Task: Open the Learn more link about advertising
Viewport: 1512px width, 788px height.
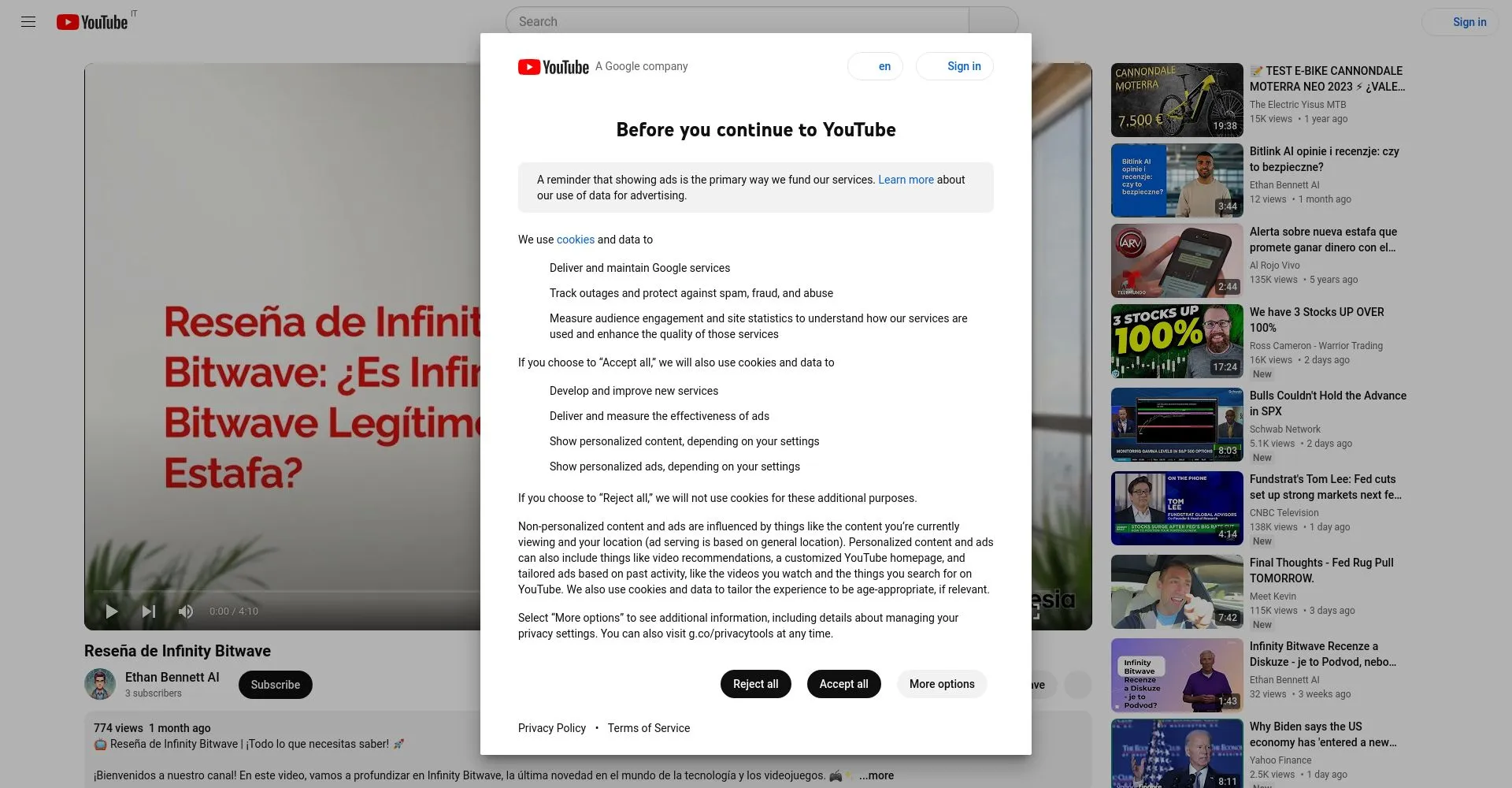Action: coord(906,180)
